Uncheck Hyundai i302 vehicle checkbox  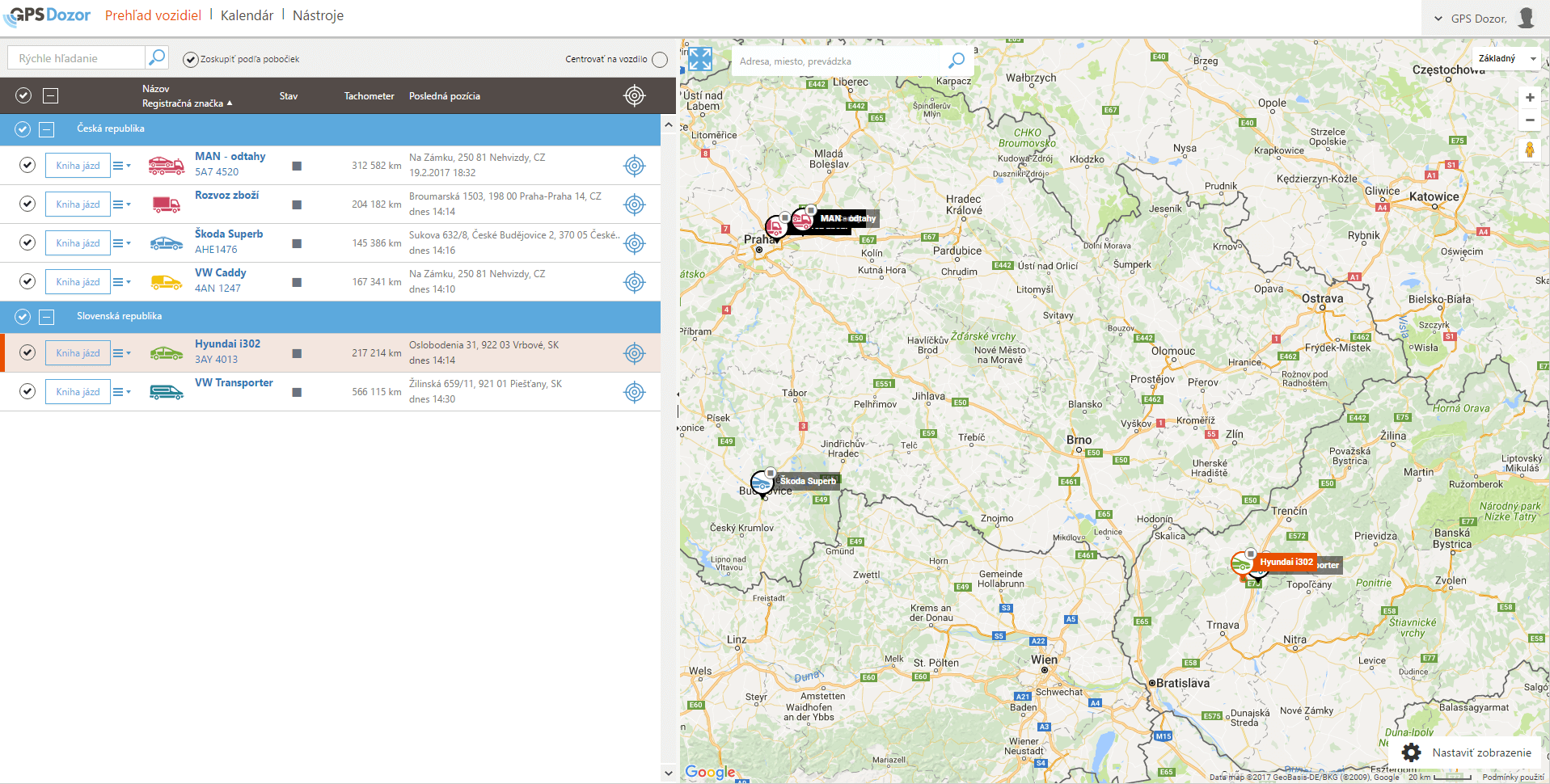click(x=27, y=352)
